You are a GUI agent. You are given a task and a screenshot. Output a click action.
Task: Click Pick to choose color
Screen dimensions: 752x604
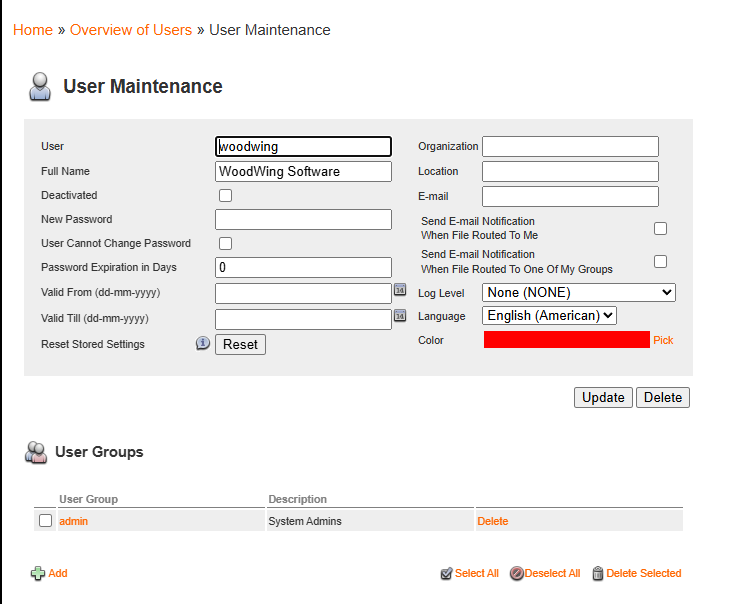pos(663,340)
